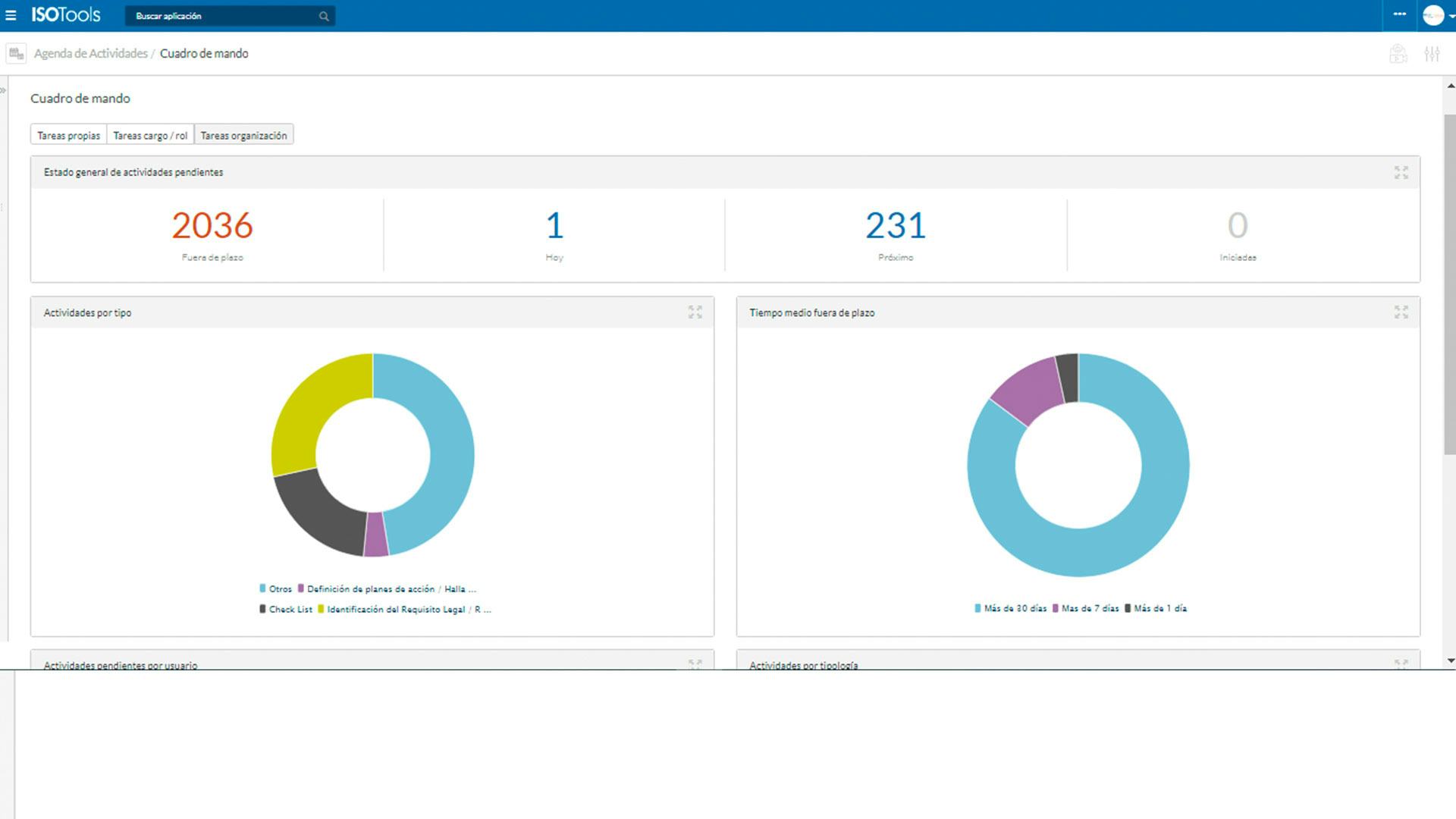The height and width of the screenshot is (819, 1456).
Task: Open the Agenda de Actividades breadcrumb link
Action: (90, 53)
